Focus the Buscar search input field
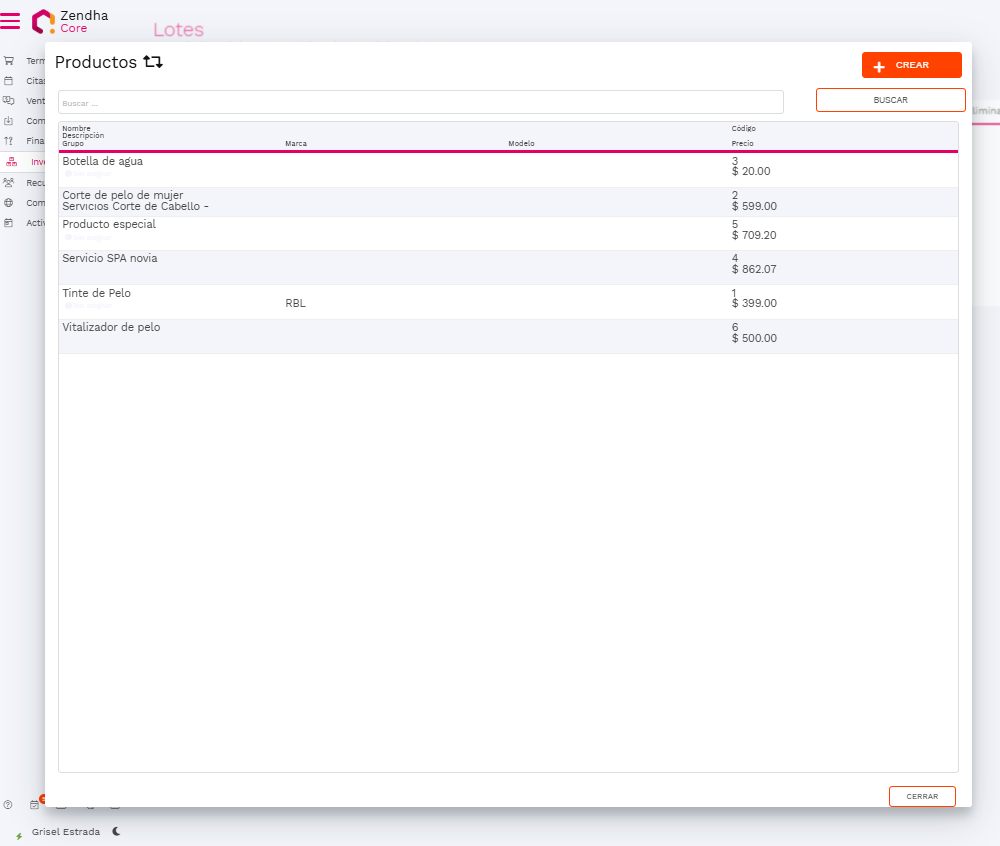This screenshot has height=846, width=1000. 420,102
